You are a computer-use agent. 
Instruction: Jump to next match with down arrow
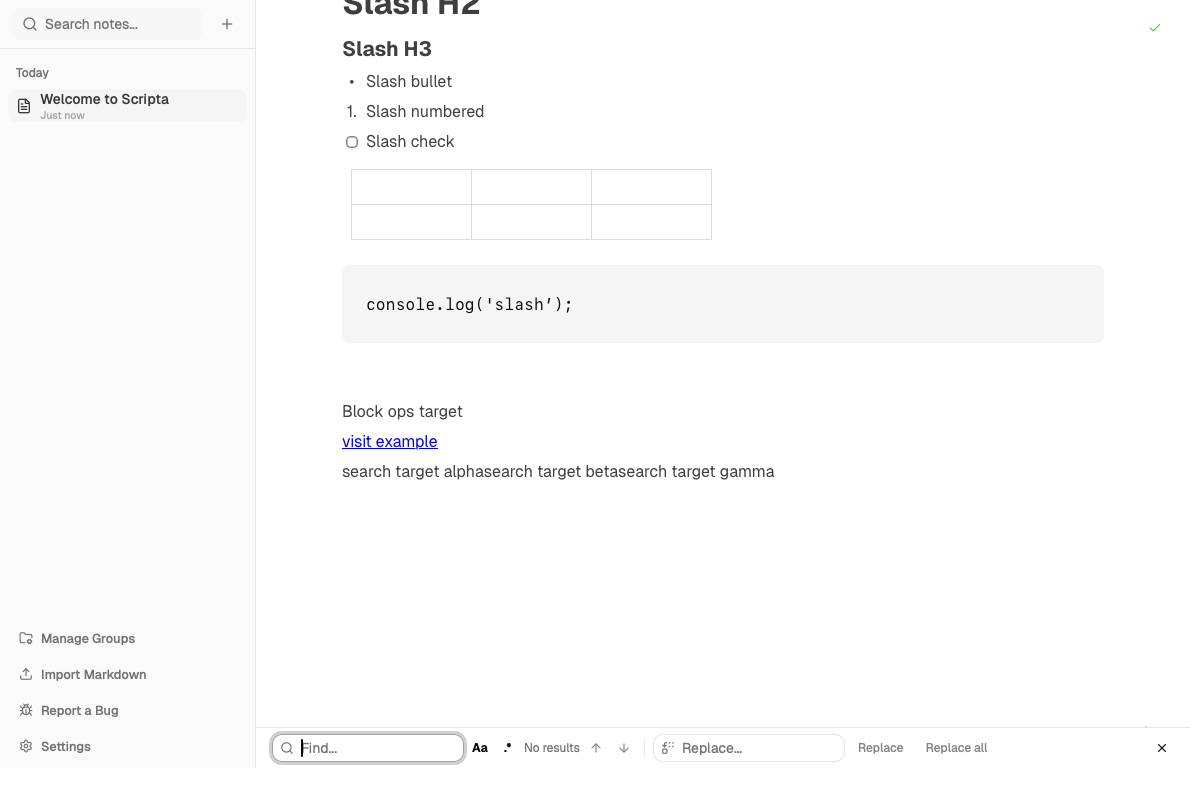pyautogui.click(x=623, y=747)
